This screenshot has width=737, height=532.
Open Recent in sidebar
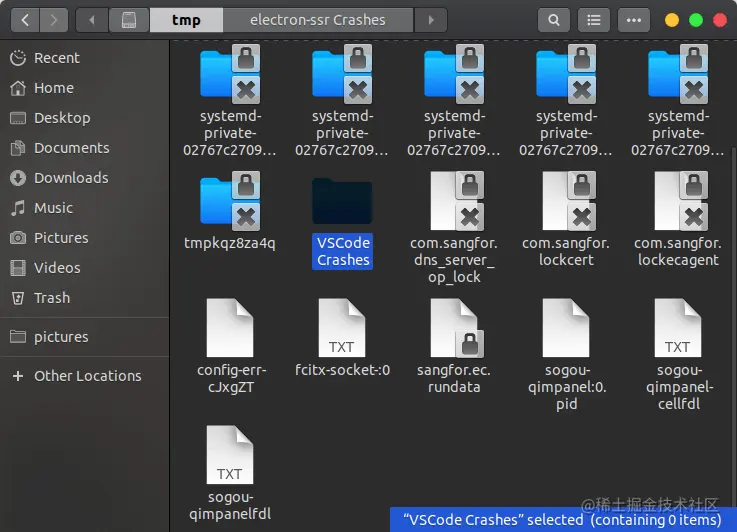tap(85, 58)
